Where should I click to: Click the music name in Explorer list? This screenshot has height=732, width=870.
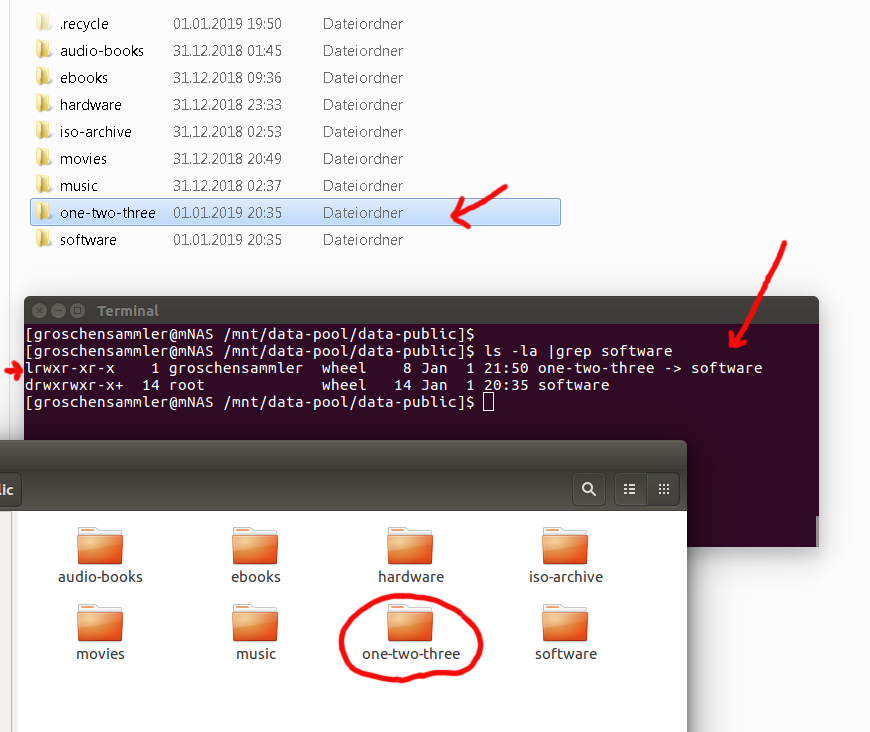point(78,186)
